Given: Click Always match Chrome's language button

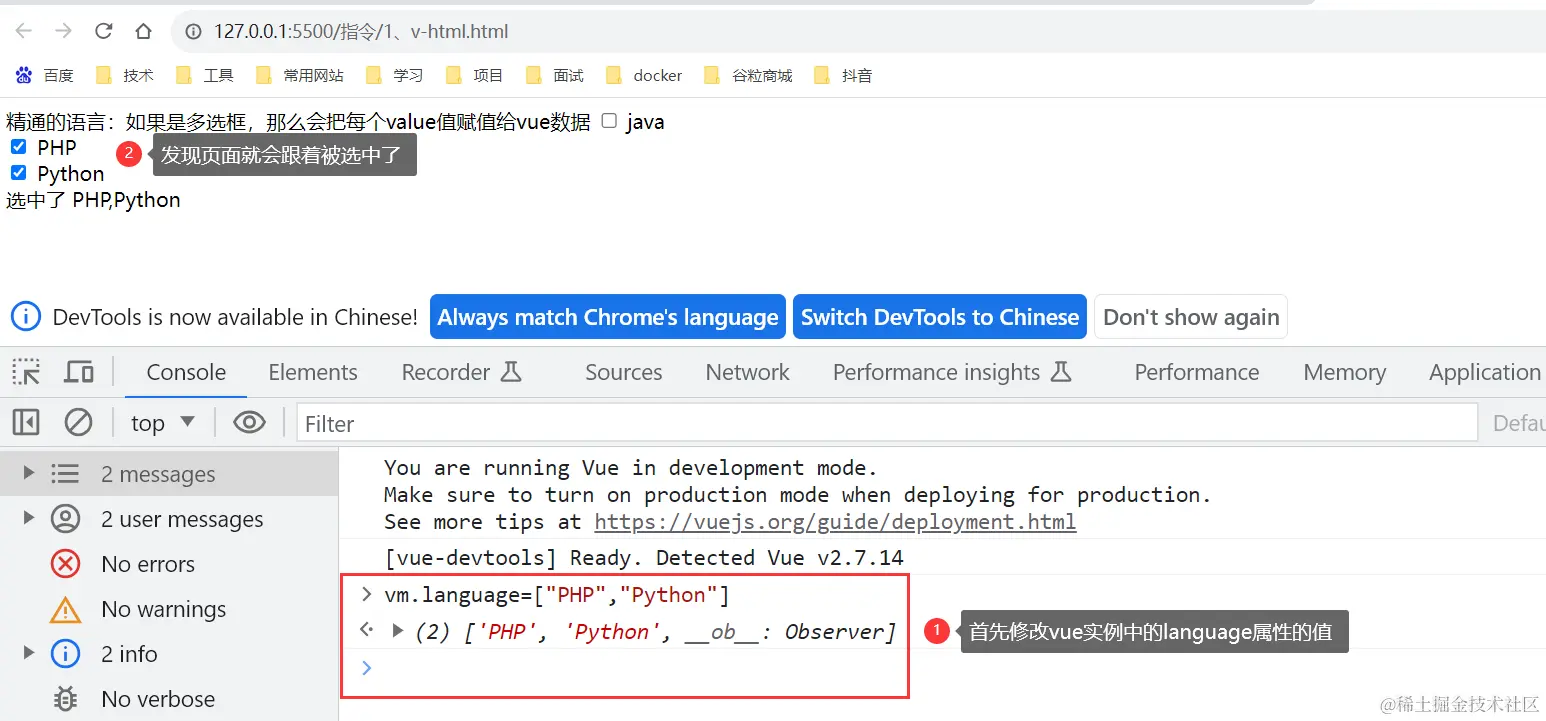Looking at the screenshot, I should pyautogui.click(x=608, y=317).
